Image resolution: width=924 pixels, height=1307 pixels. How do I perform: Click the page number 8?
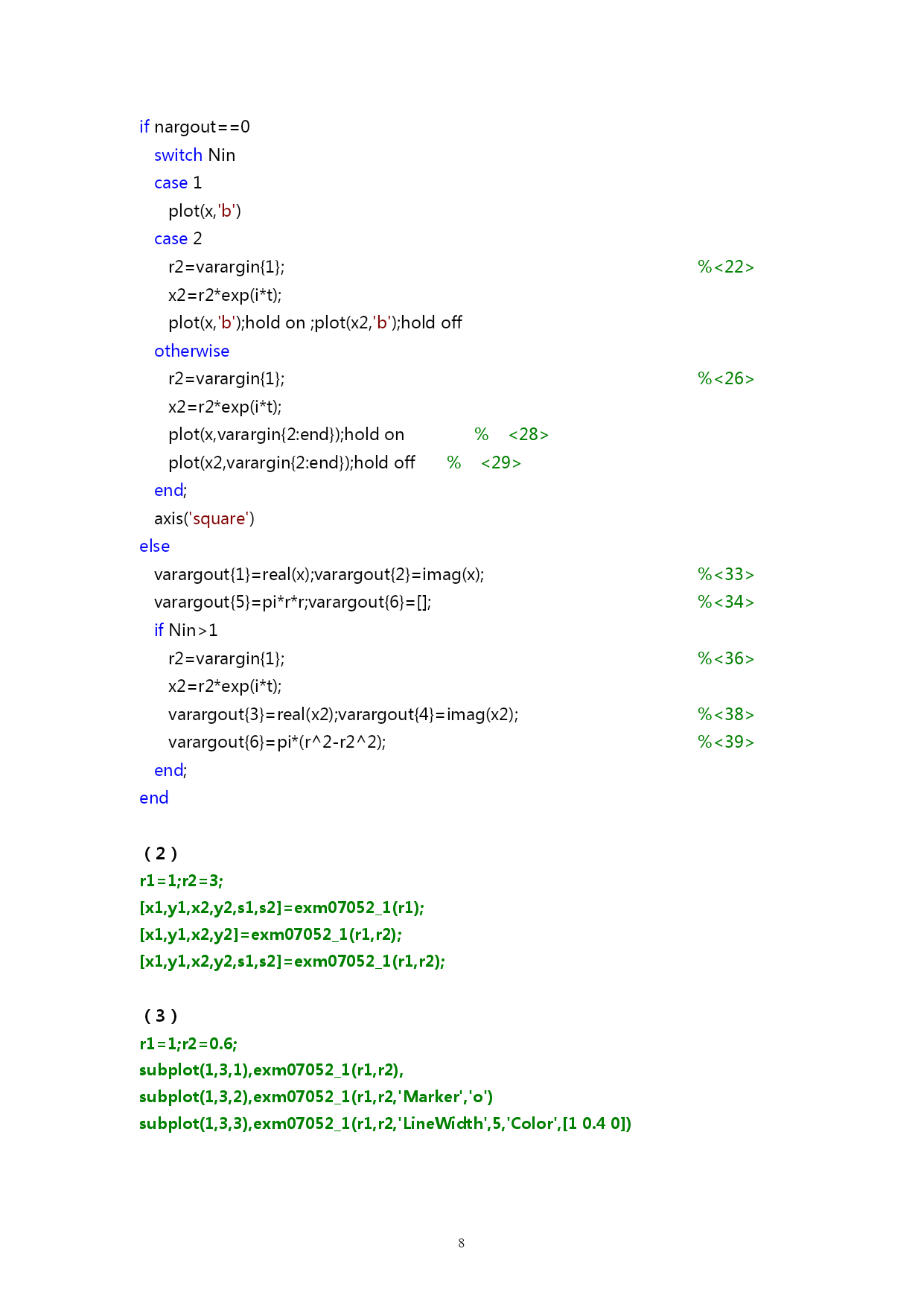point(462,1243)
